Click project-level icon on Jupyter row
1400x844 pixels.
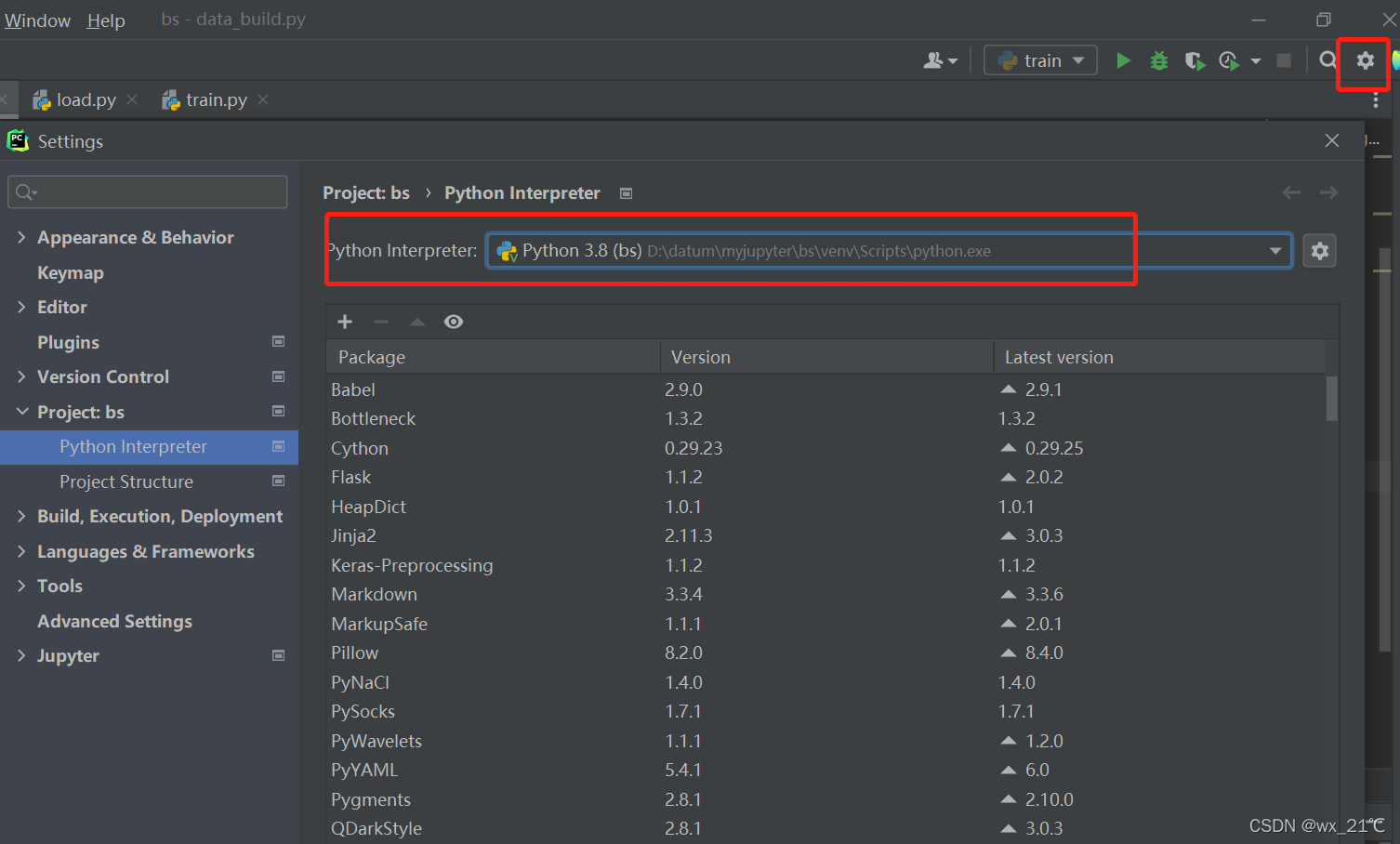click(x=278, y=655)
